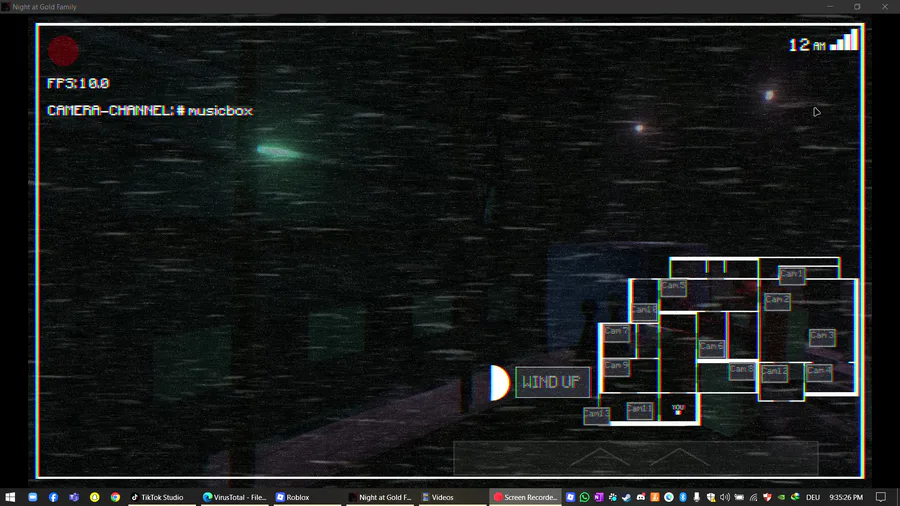Click the Roblox tray icon

click(571, 497)
